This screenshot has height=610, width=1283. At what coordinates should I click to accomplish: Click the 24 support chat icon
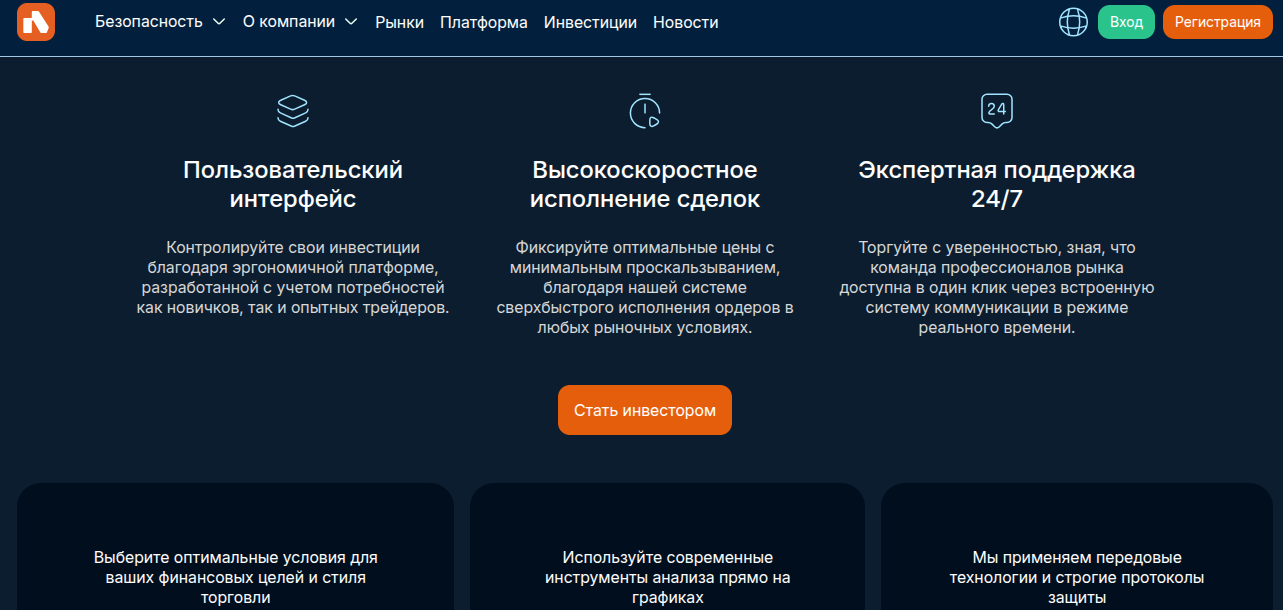pyautogui.click(x=996, y=110)
